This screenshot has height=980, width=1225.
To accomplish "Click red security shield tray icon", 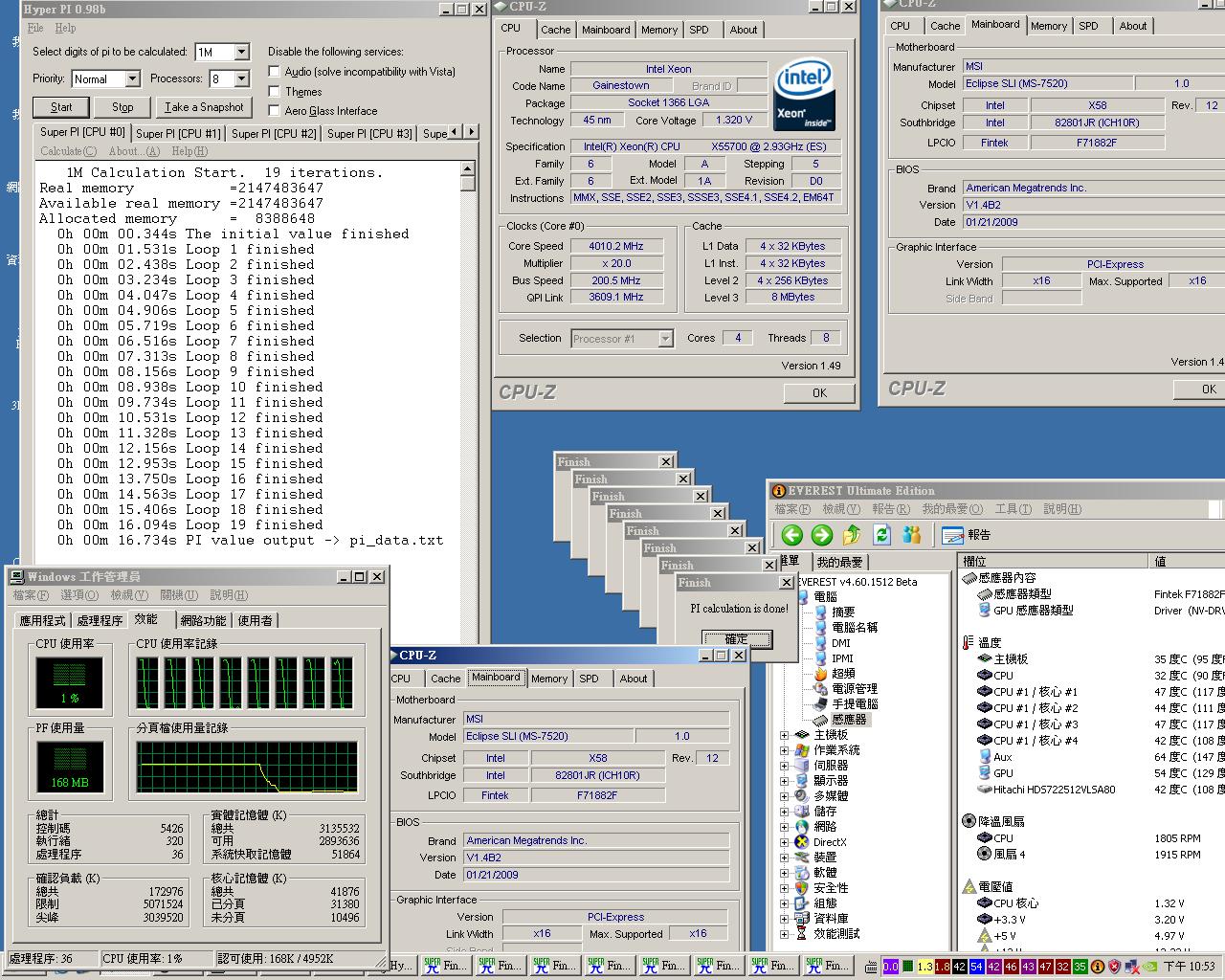I will [1115, 967].
